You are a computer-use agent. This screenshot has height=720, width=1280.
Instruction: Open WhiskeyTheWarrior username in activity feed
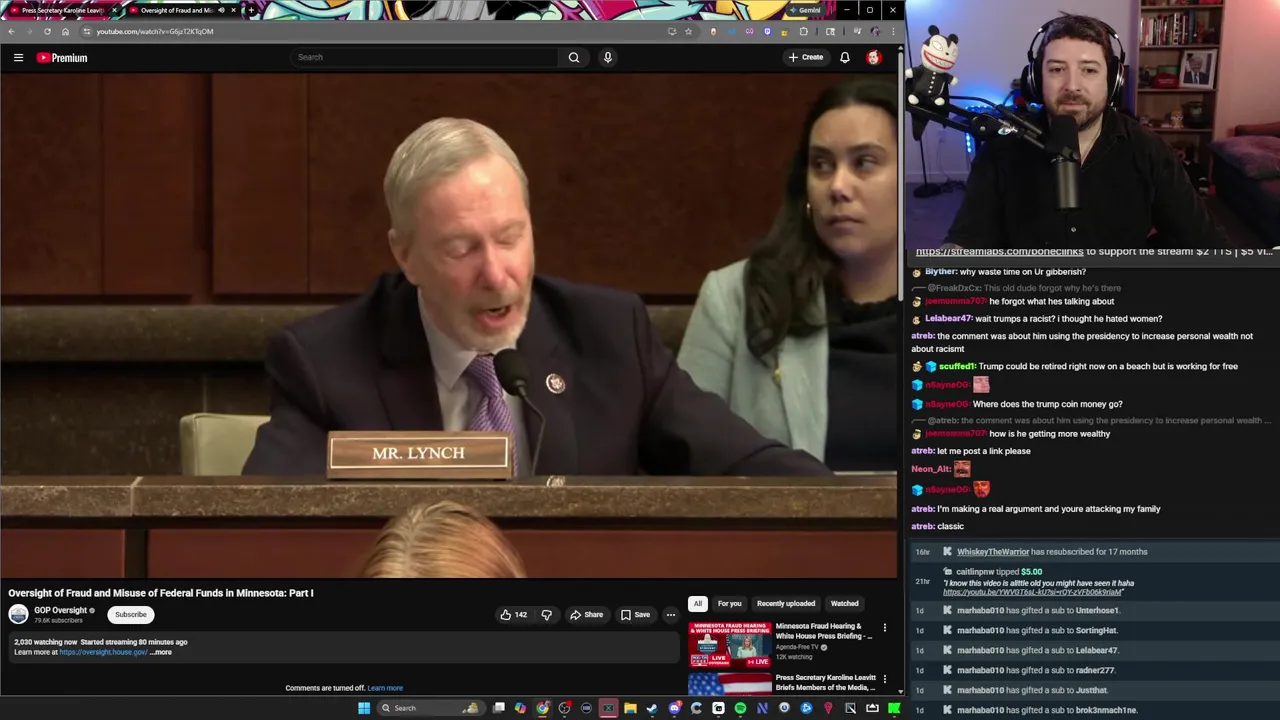[x=993, y=552]
